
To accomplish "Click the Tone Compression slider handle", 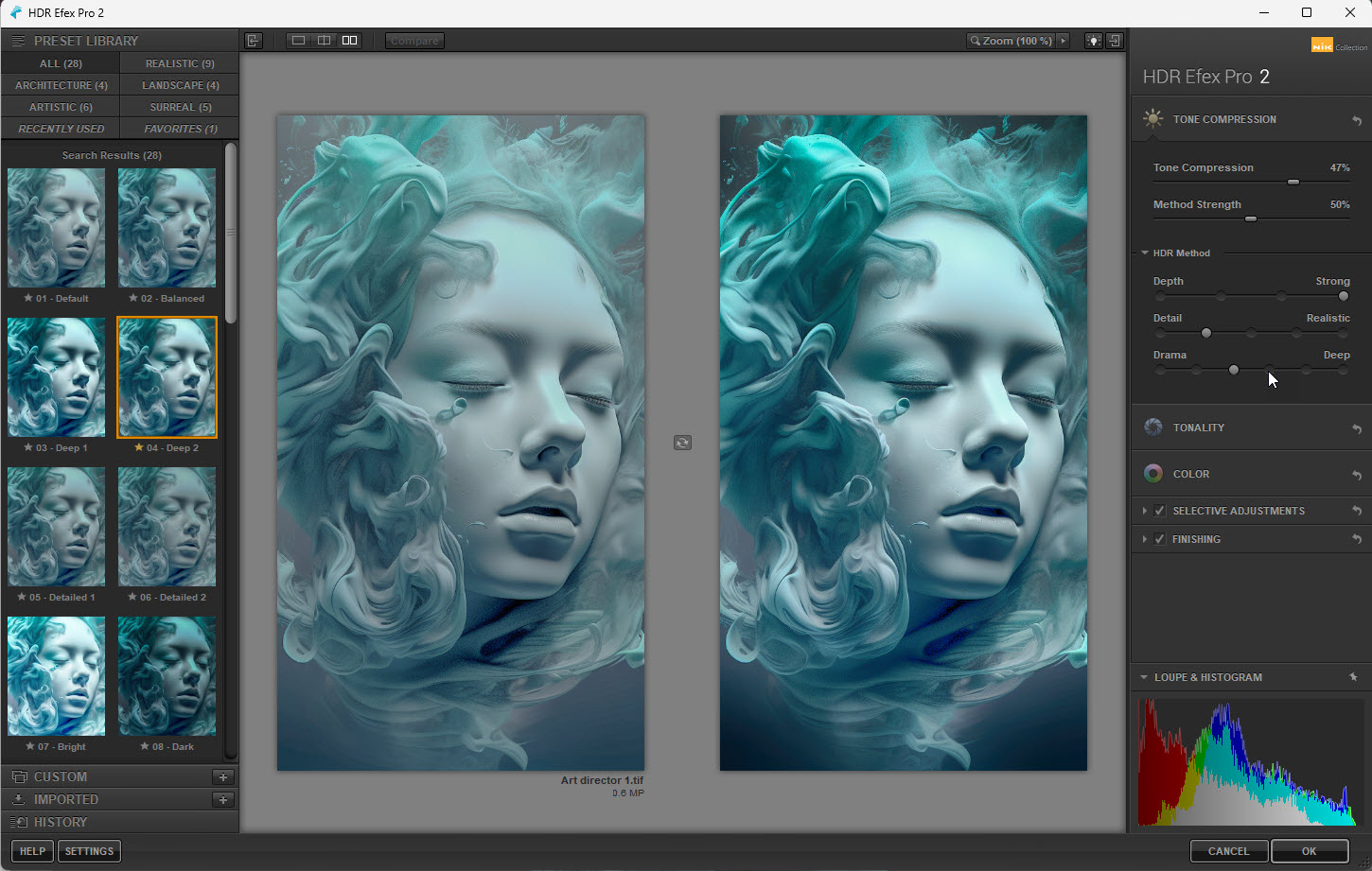I will pyautogui.click(x=1293, y=182).
